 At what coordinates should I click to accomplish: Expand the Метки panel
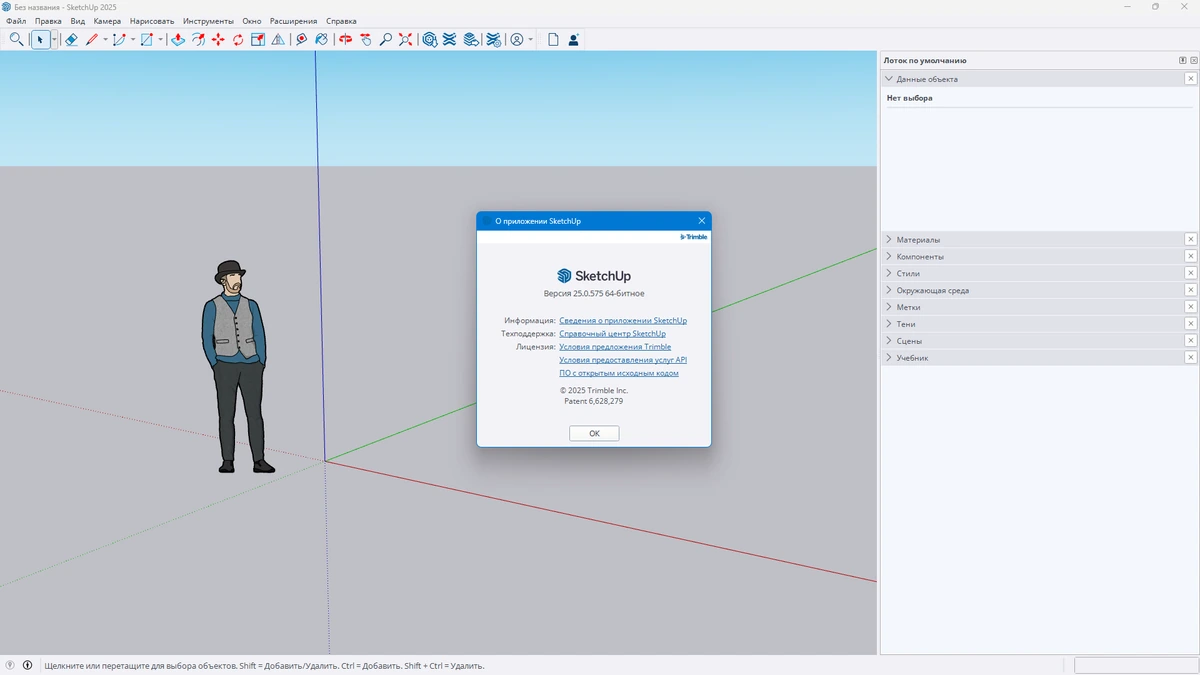coord(889,307)
